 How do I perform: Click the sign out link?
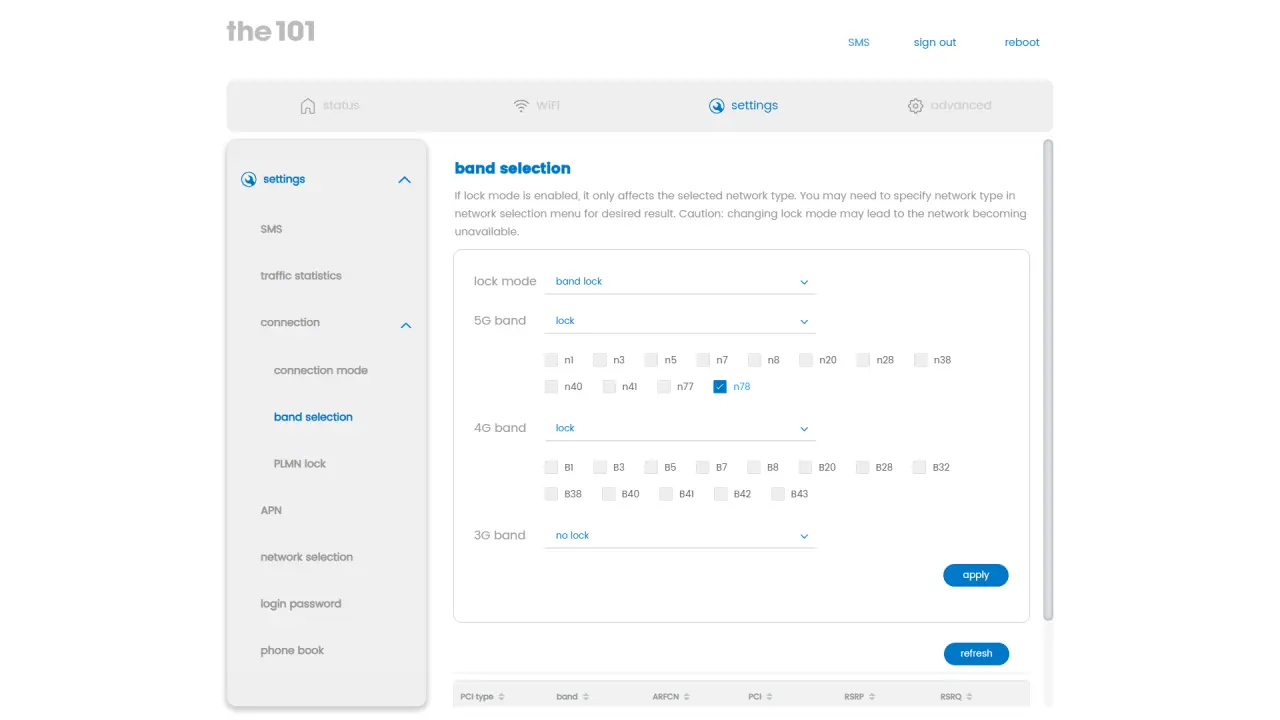[935, 43]
